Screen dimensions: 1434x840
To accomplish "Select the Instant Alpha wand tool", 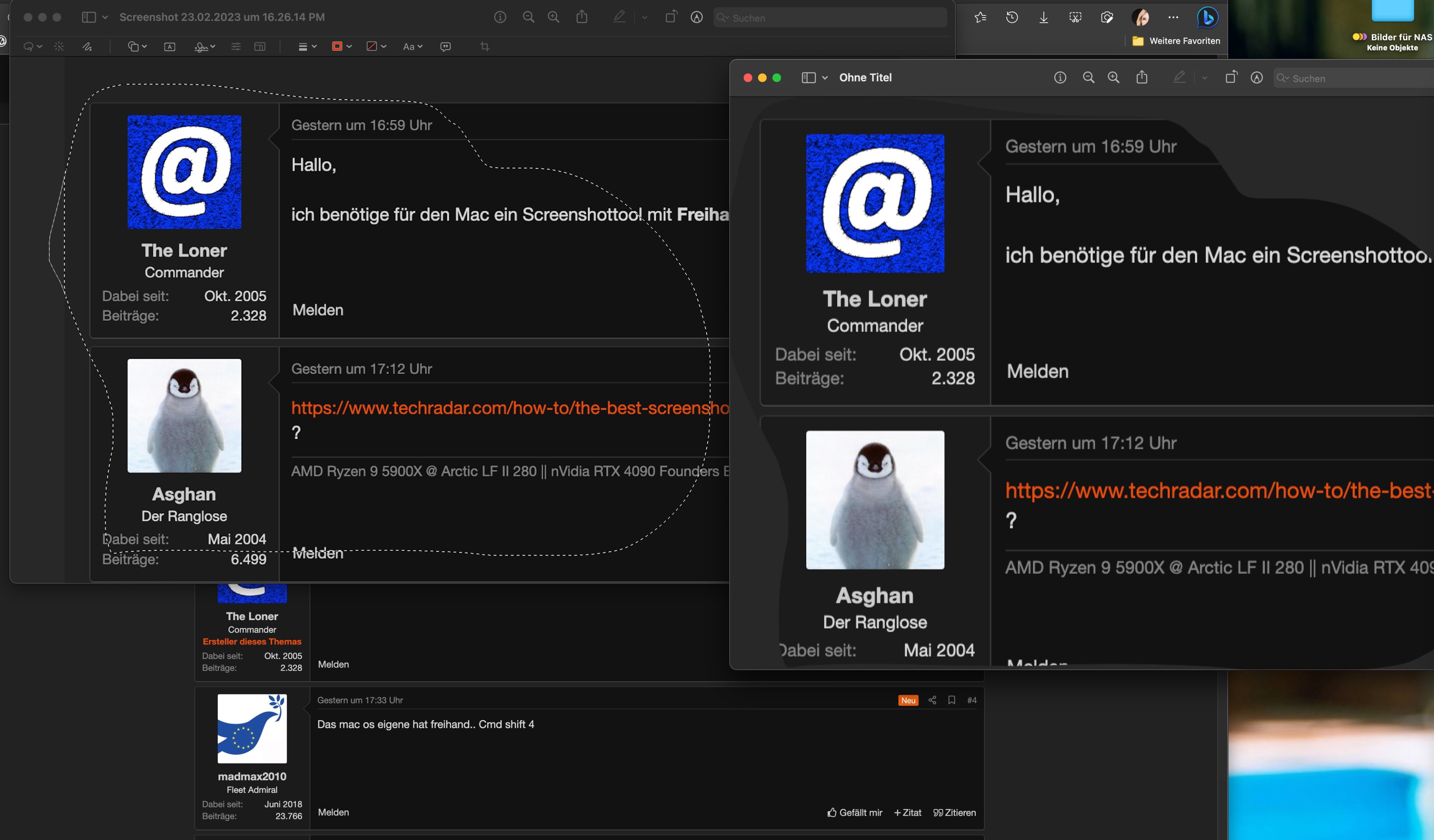I will (59, 47).
